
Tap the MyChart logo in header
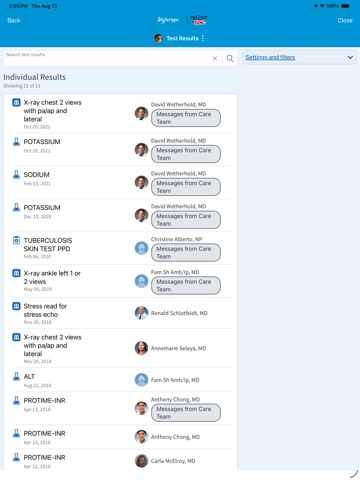pos(199,20)
